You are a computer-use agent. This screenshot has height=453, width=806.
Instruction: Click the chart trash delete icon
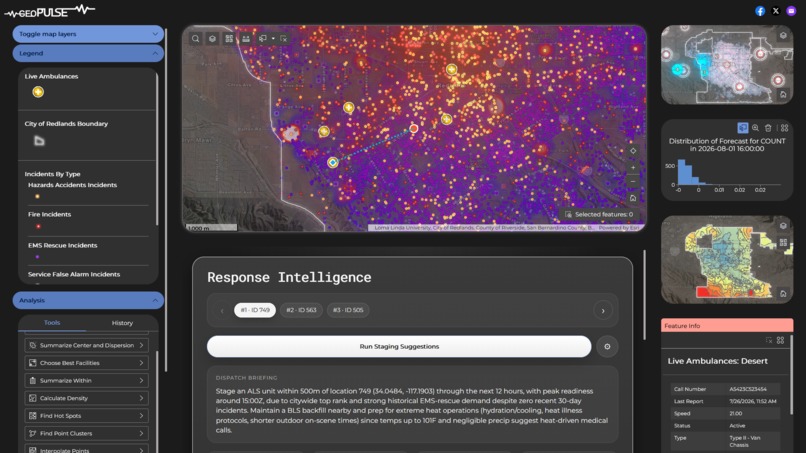768,128
